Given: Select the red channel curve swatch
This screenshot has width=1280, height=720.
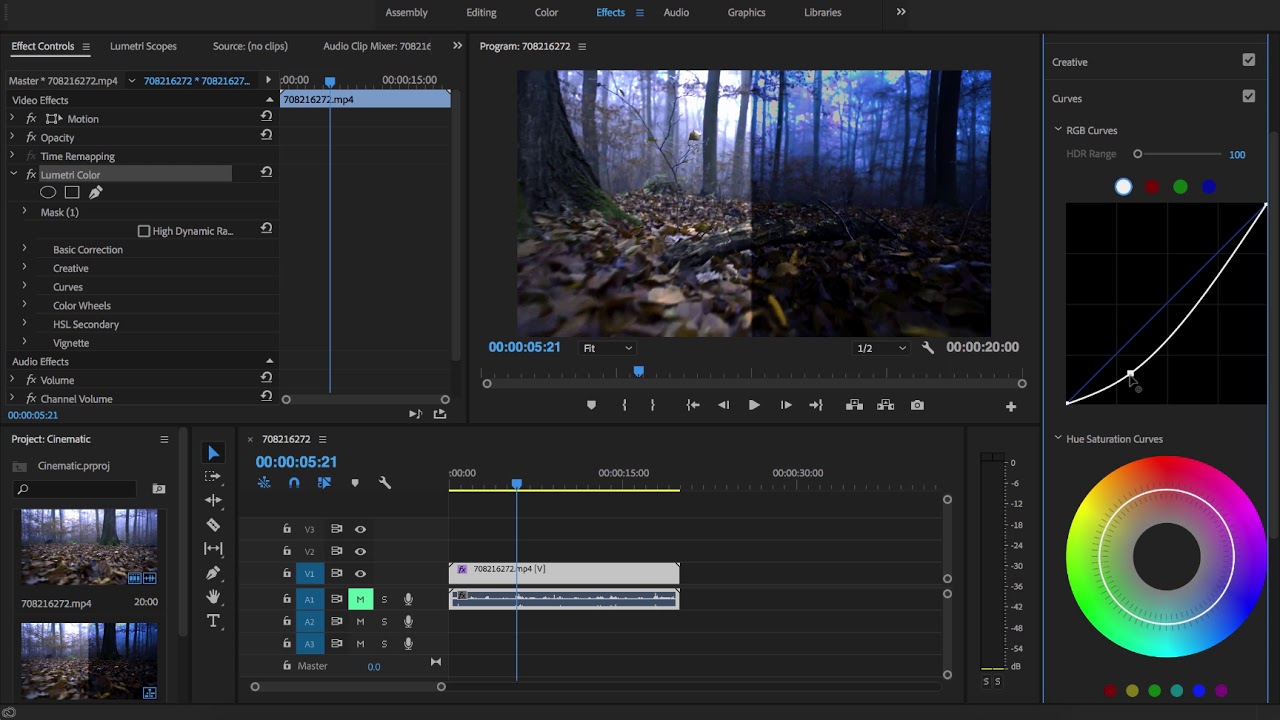Looking at the screenshot, I should [x=1152, y=187].
